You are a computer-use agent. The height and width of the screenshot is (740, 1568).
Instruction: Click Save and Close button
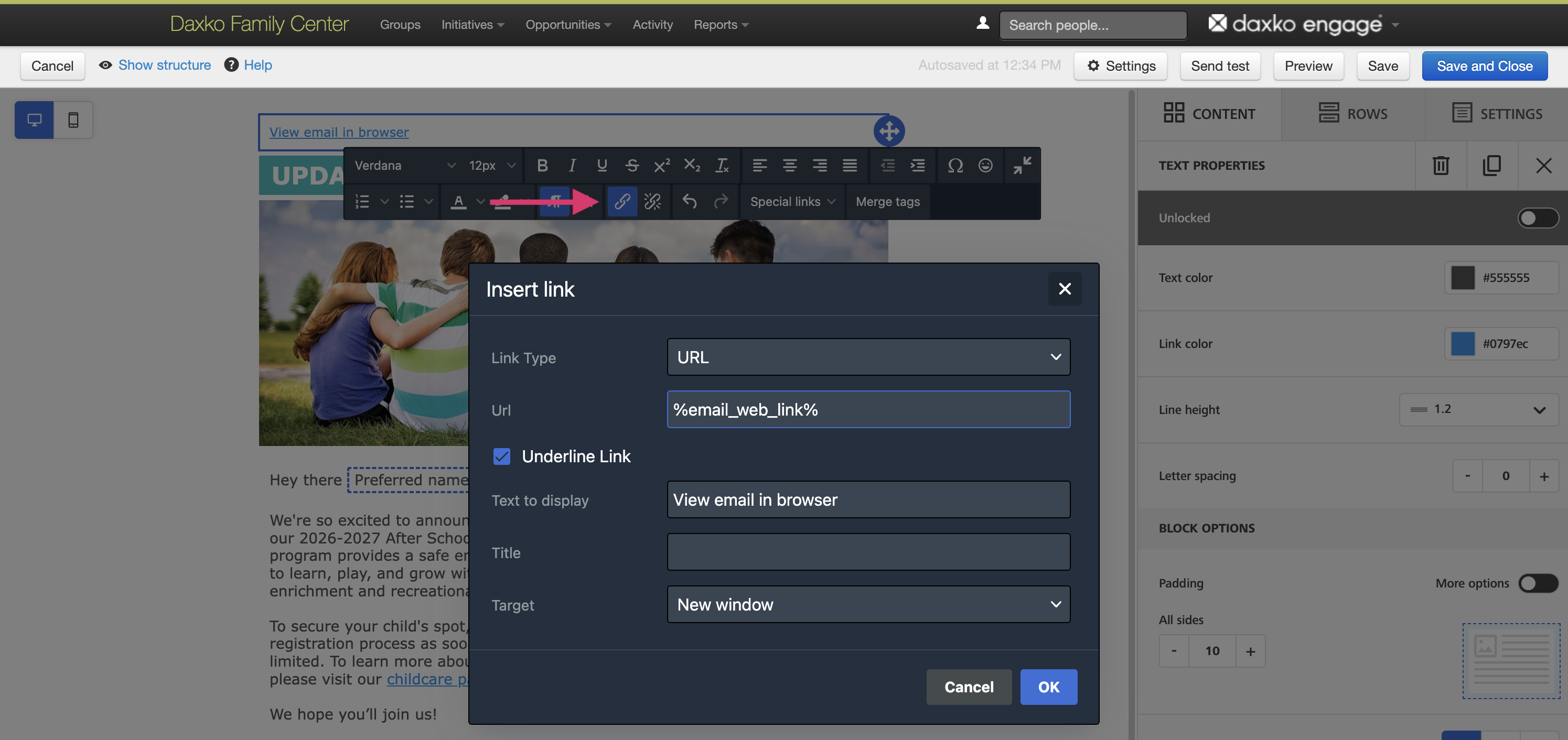[1484, 66]
